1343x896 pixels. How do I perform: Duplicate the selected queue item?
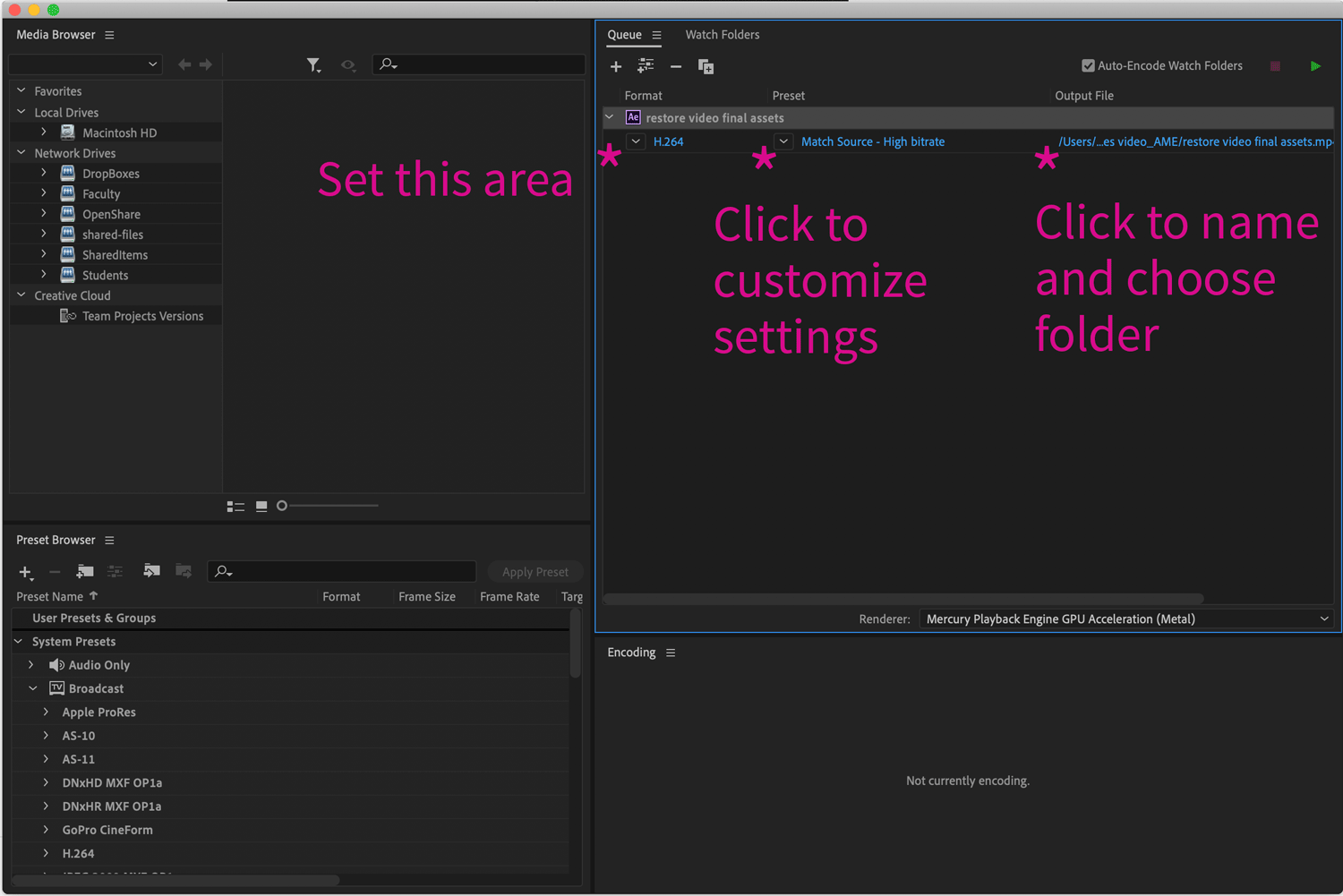706,65
